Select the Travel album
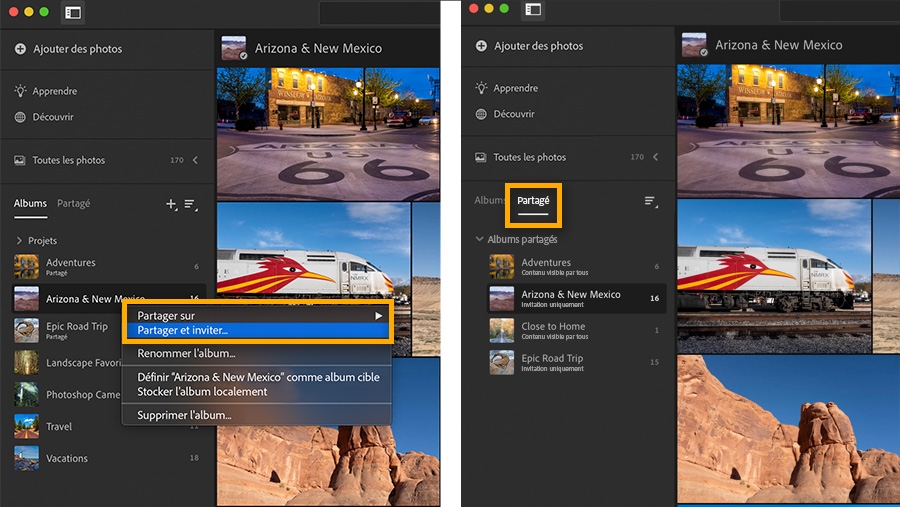This screenshot has width=900, height=507. pos(107,426)
